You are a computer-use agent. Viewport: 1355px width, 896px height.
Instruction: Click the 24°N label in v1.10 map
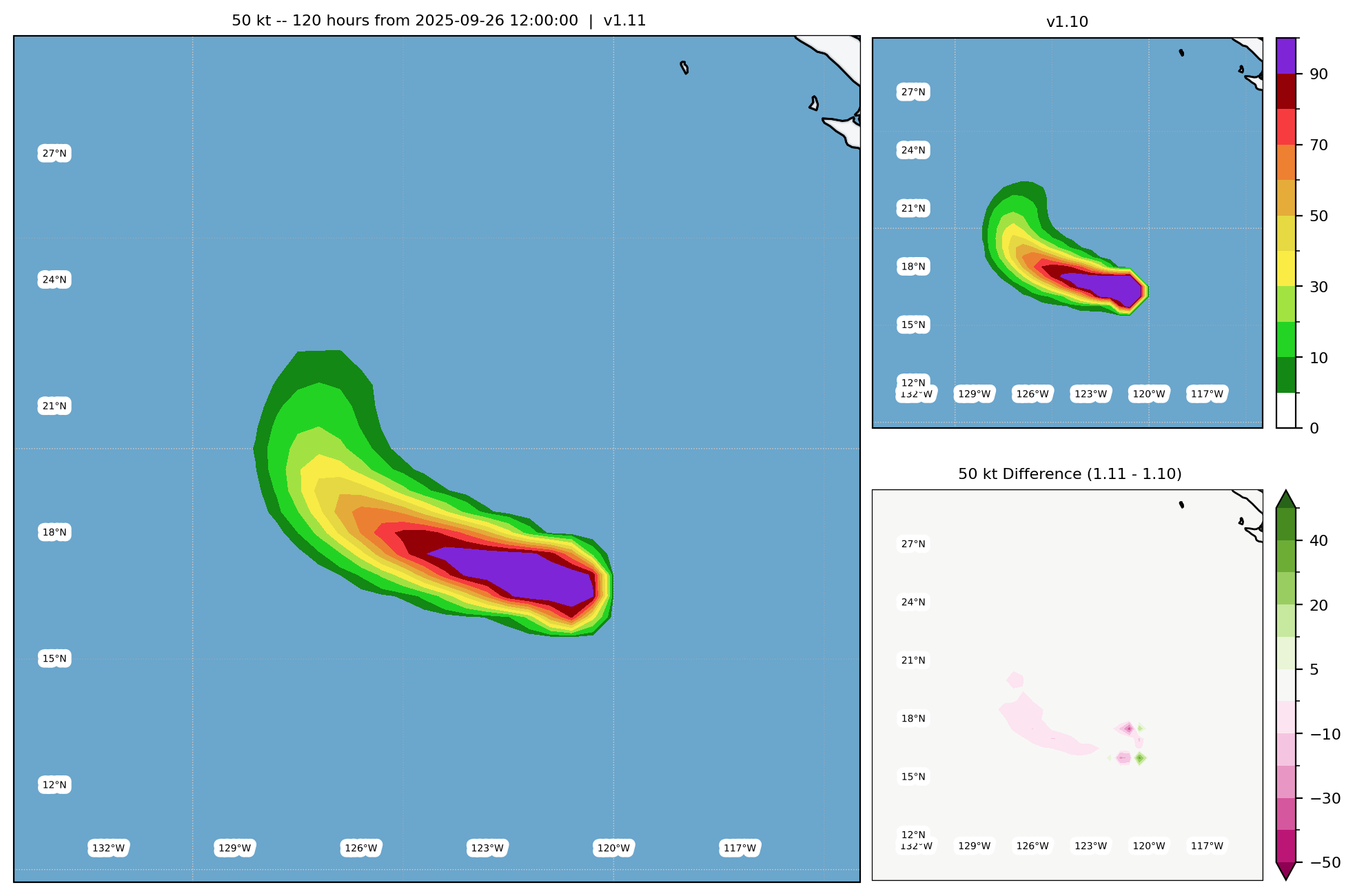[x=913, y=150]
